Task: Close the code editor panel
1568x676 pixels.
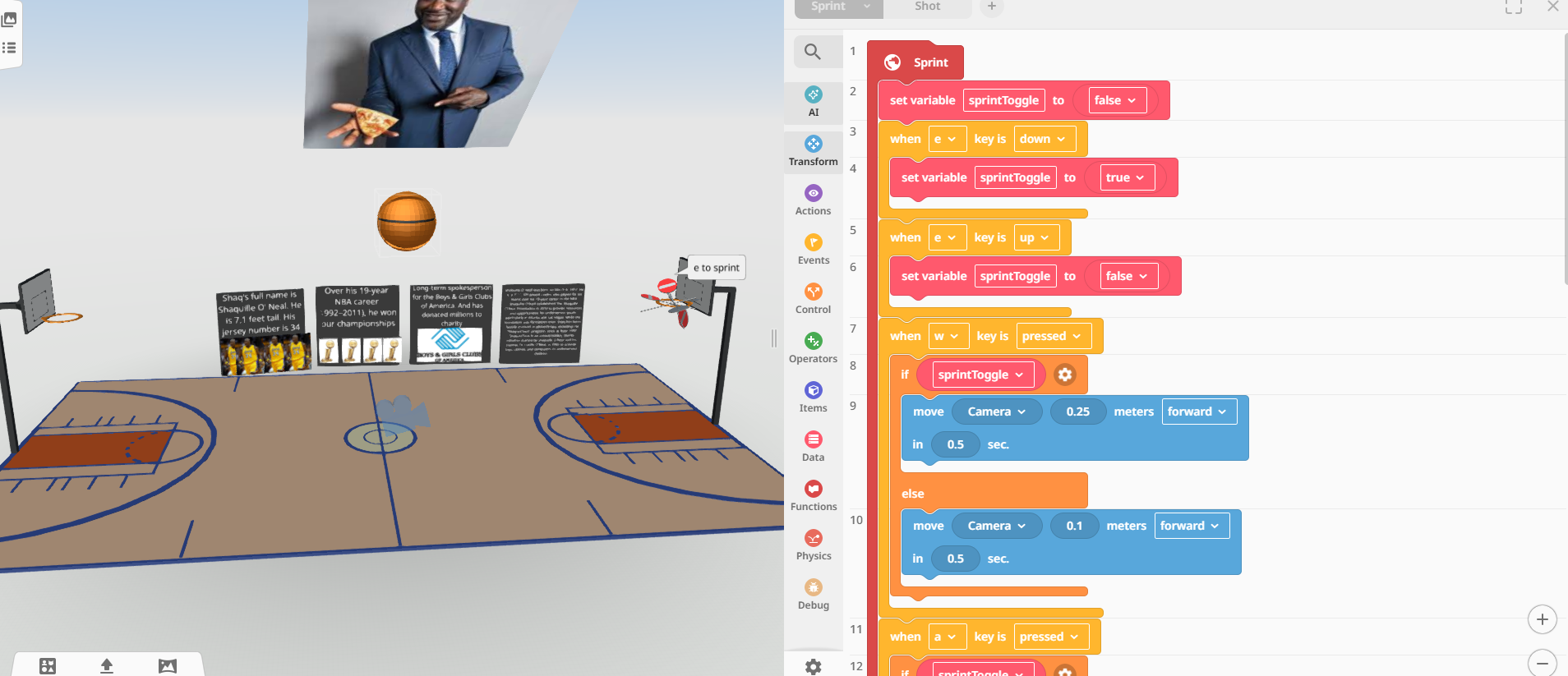Action: (1552, 7)
